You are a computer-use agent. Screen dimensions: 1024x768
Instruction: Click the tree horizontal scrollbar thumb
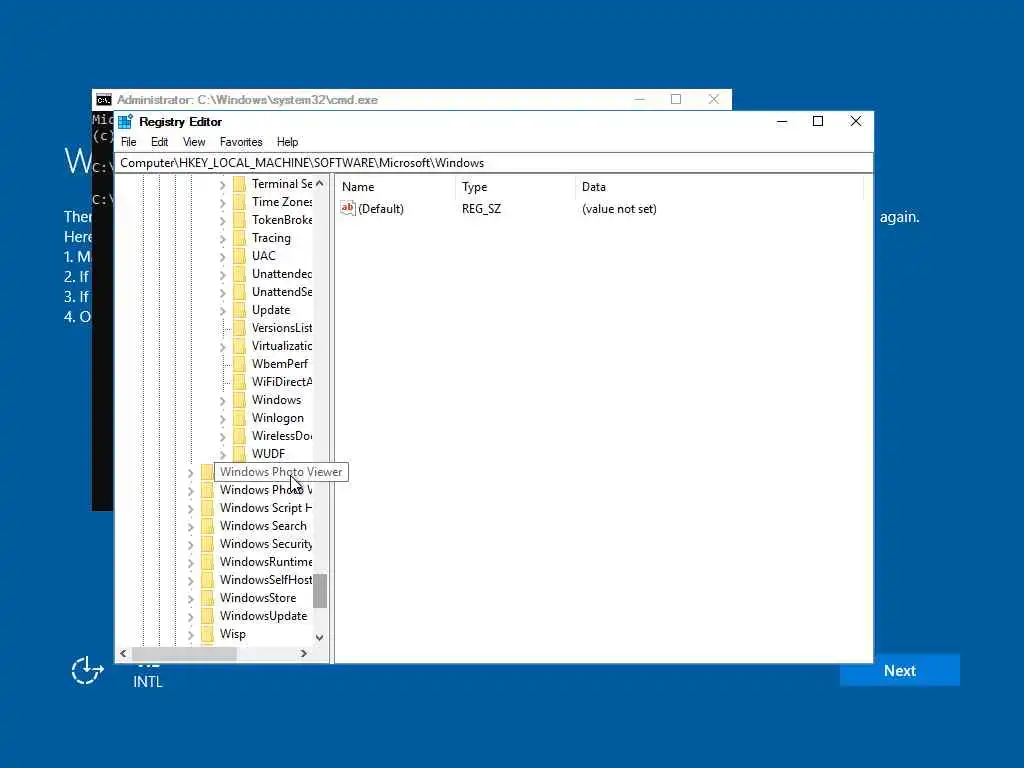tap(184, 653)
